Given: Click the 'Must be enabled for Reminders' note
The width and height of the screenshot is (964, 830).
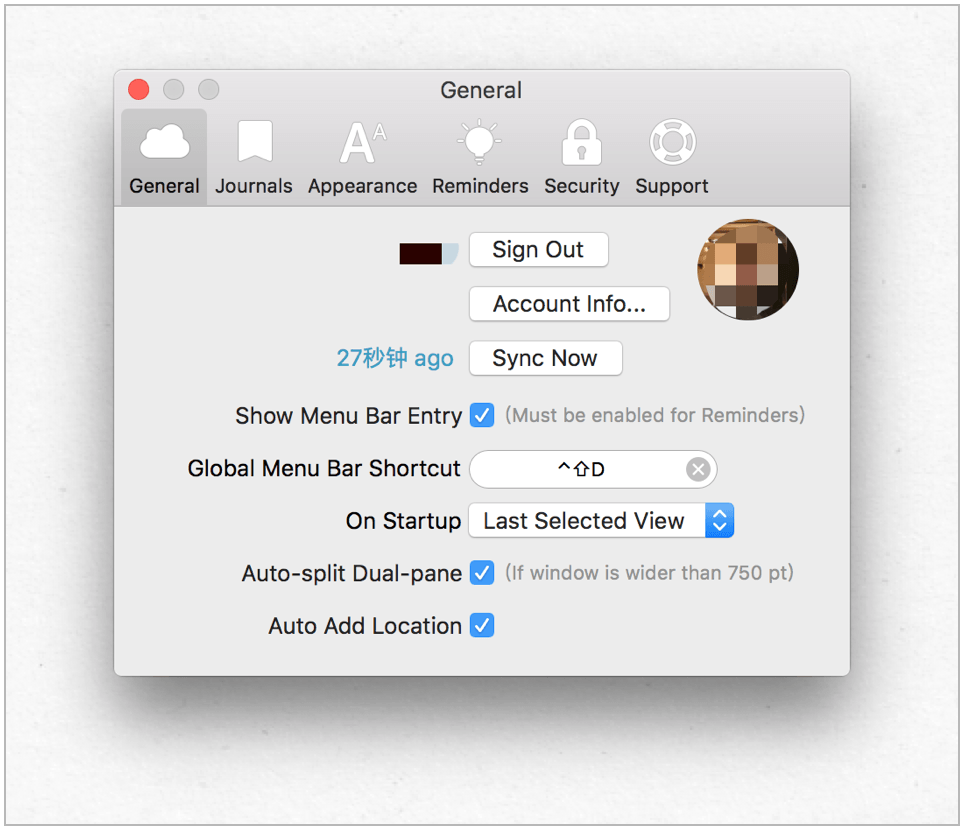Looking at the screenshot, I should [x=655, y=415].
